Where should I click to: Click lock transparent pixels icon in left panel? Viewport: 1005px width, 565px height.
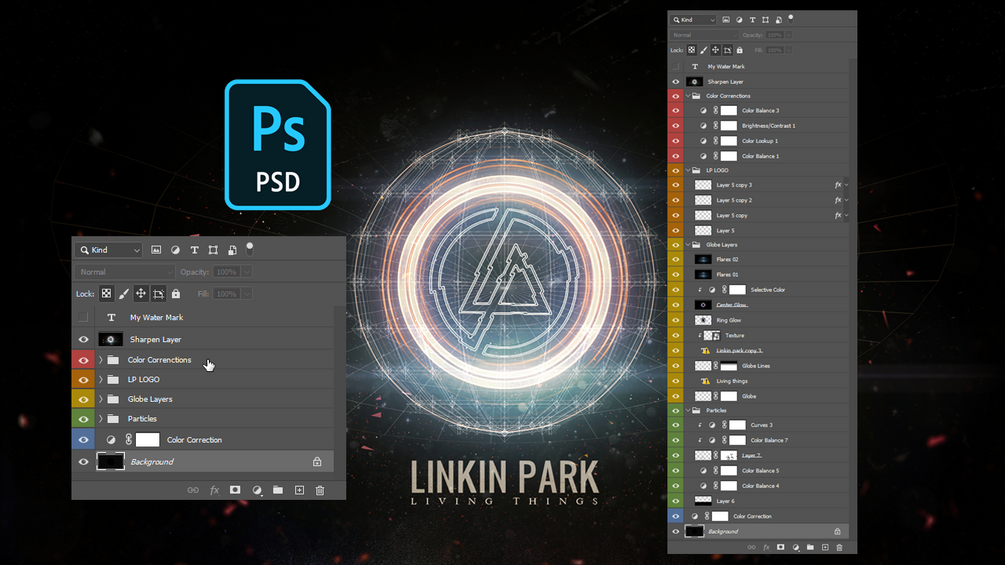pyautogui.click(x=106, y=293)
